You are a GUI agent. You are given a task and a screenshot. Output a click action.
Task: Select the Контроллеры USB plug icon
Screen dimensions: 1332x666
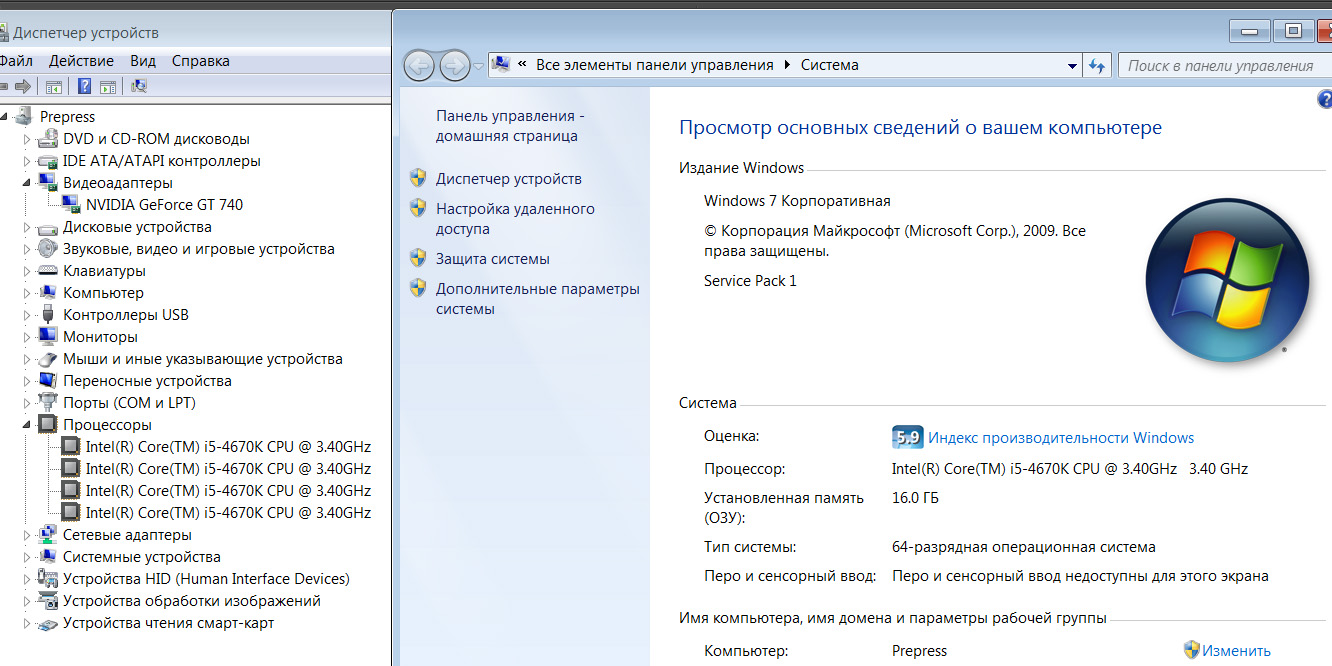47,315
